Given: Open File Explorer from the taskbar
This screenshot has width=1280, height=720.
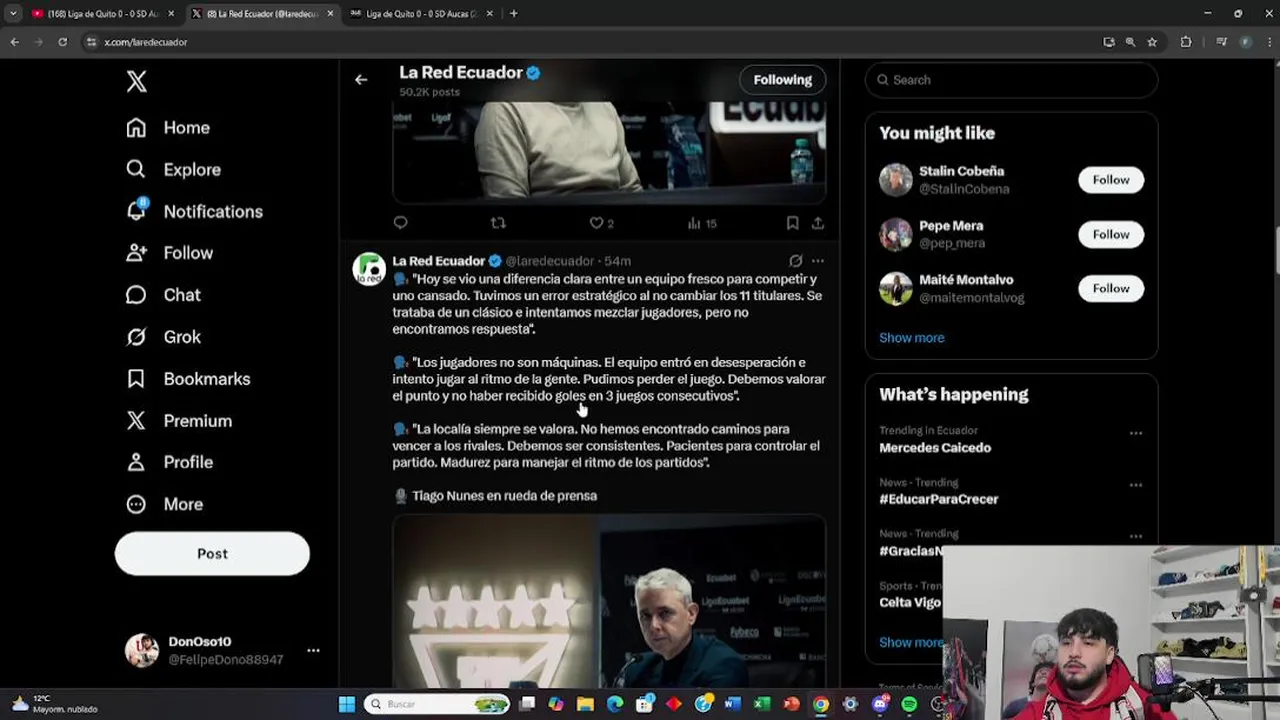Looking at the screenshot, I should pos(585,704).
